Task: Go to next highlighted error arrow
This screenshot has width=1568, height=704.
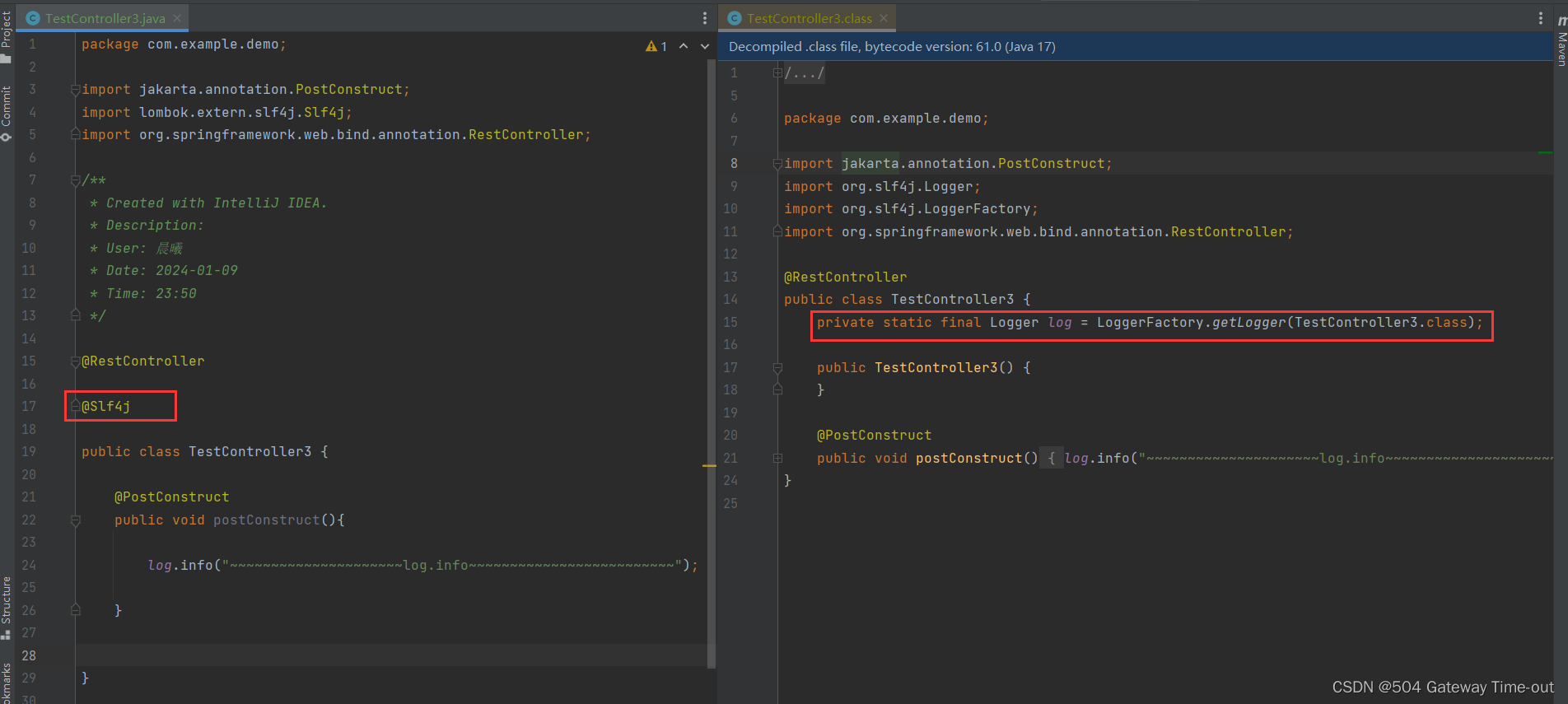Action: coord(705,46)
